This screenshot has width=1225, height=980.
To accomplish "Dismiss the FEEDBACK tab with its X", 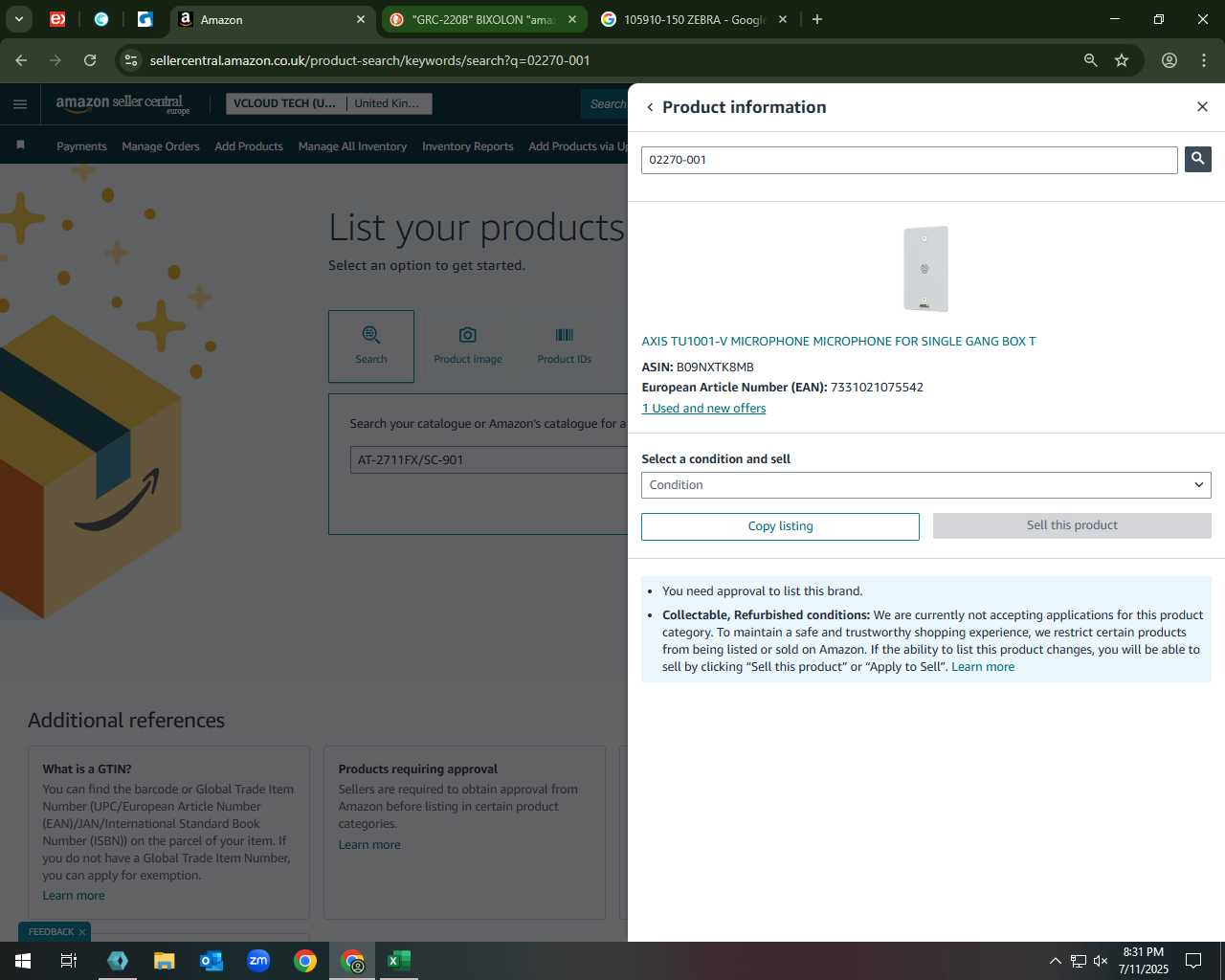I will 82,932.
